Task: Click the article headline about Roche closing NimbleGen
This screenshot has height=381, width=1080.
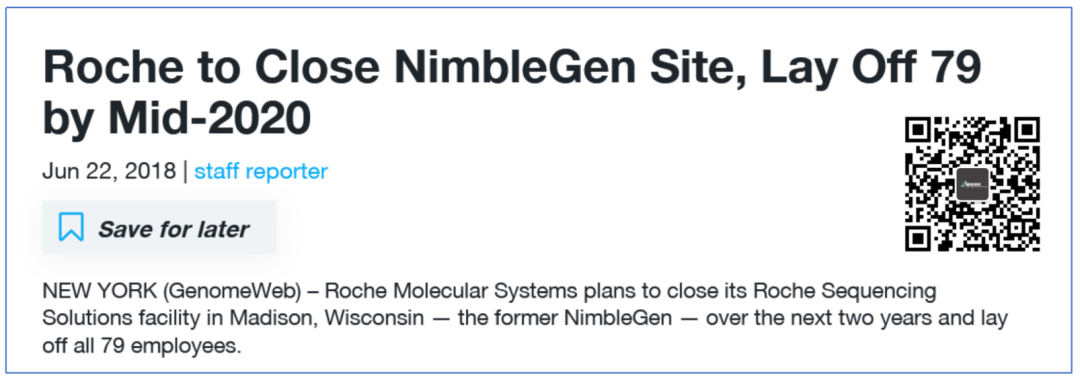Action: click(x=512, y=93)
